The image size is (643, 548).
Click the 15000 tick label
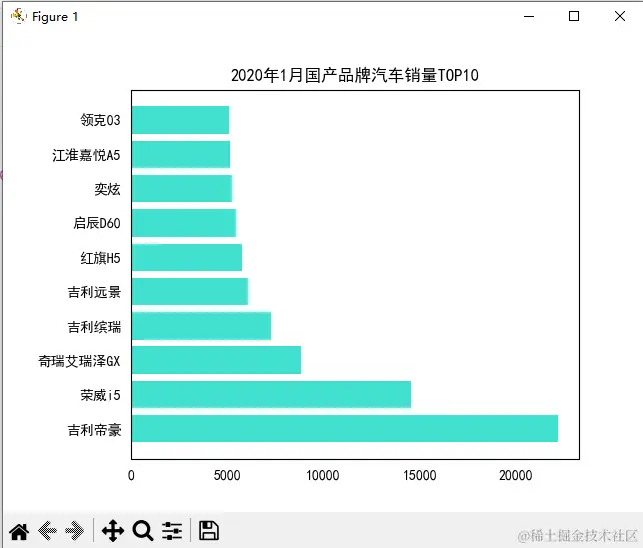(x=420, y=475)
